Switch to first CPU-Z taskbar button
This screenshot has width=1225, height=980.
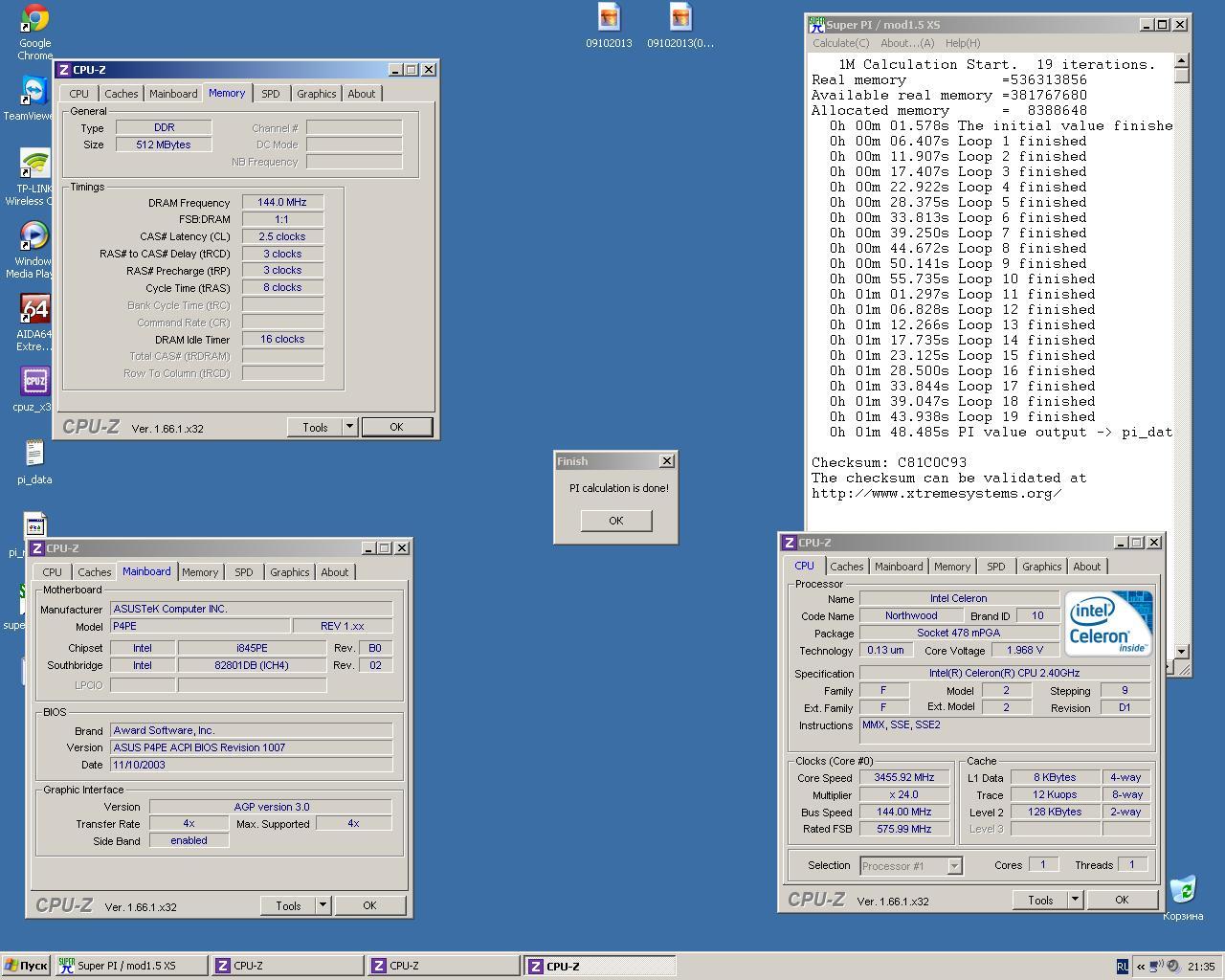tap(286, 966)
